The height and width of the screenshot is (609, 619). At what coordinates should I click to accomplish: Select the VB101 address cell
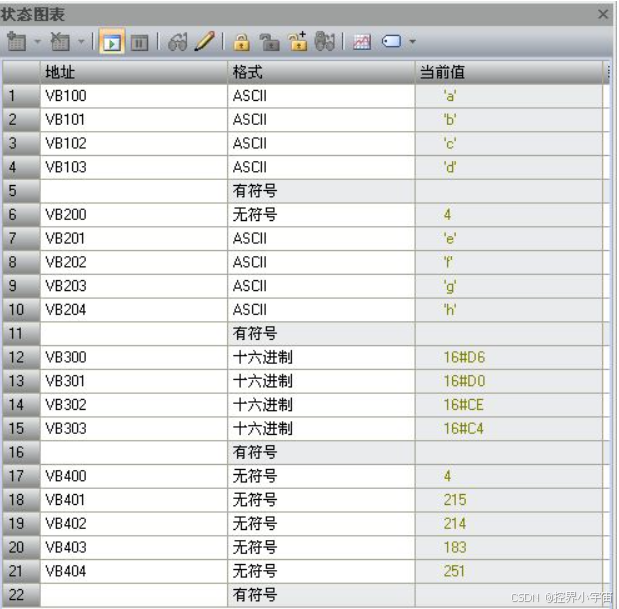[134, 120]
